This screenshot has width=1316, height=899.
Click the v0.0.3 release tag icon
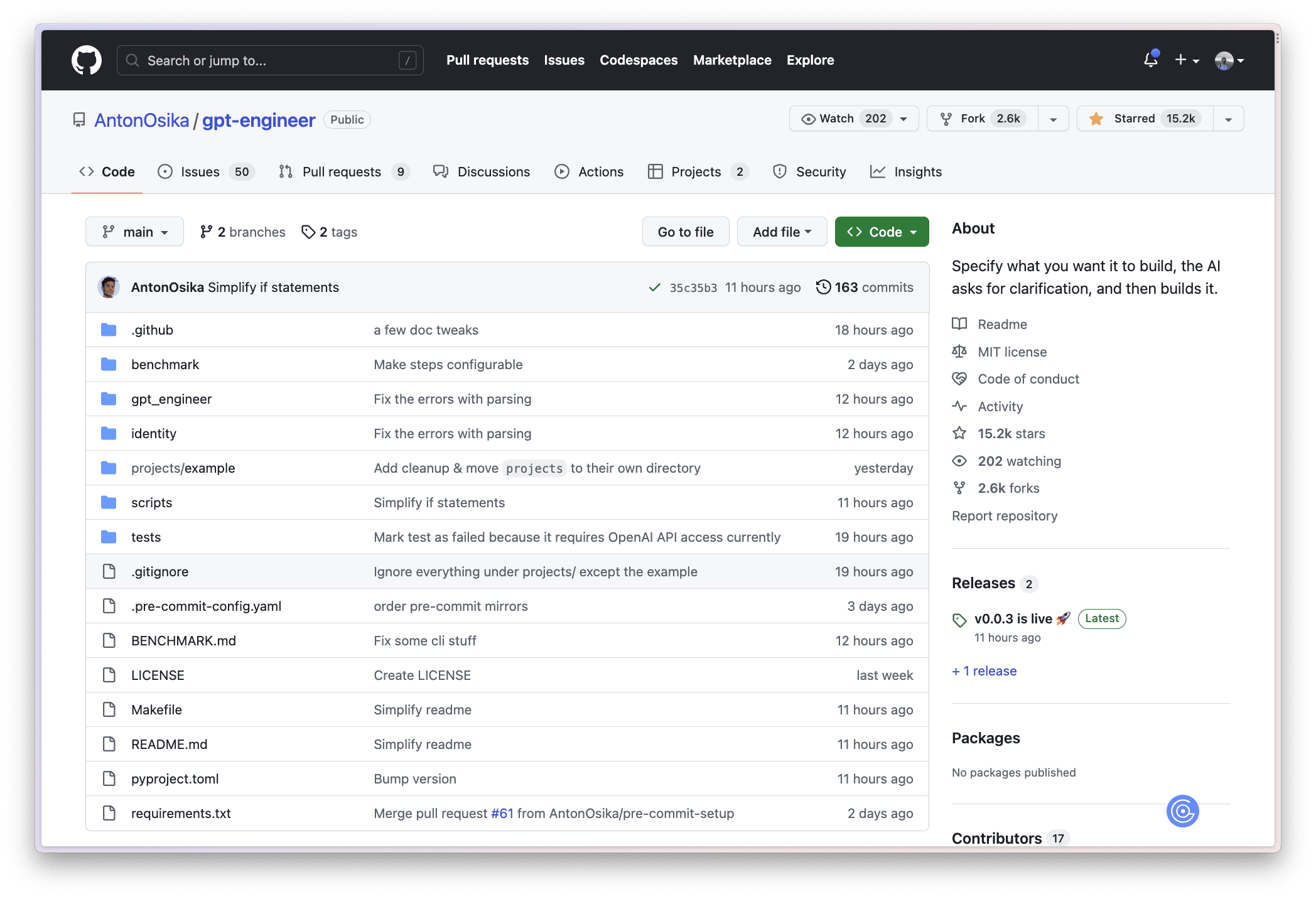pos(959,620)
